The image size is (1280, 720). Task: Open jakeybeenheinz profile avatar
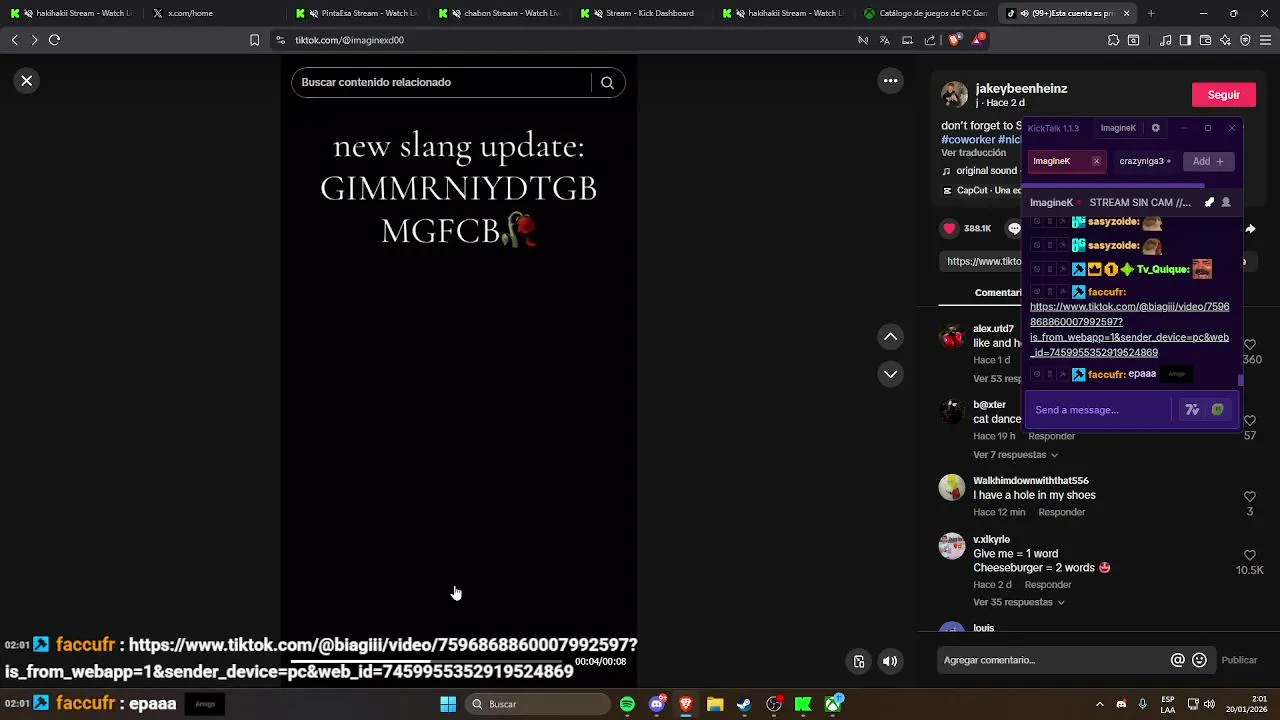[x=954, y=95]
